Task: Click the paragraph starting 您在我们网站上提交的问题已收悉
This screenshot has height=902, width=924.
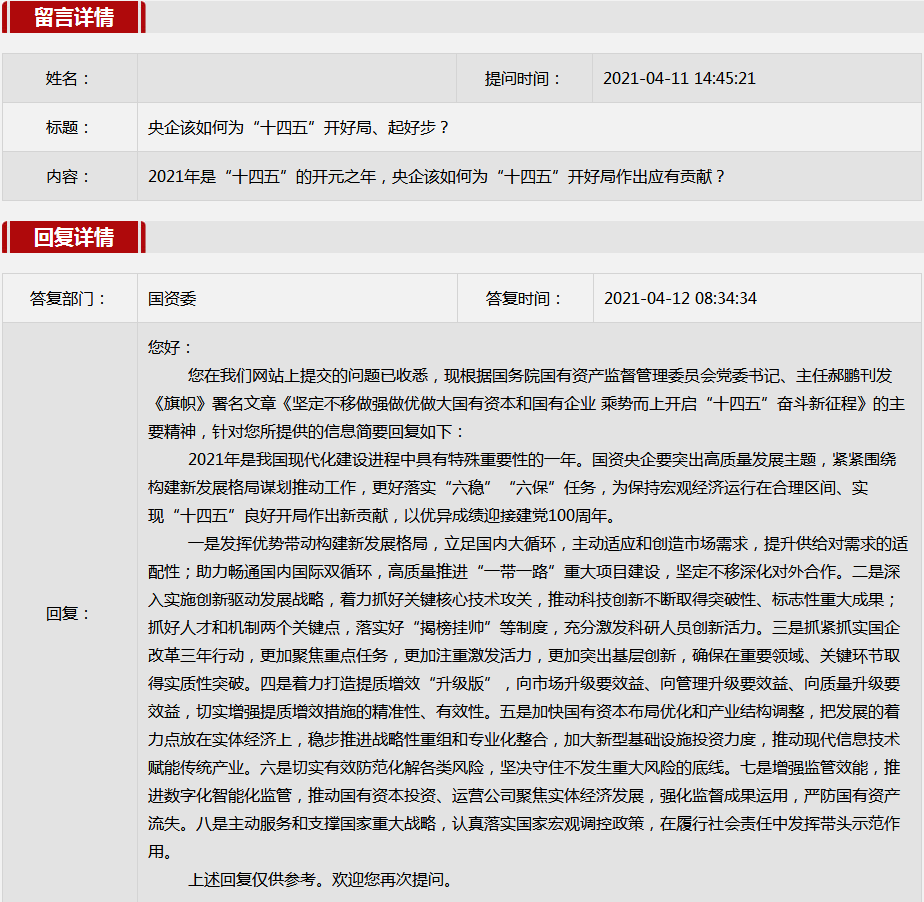Action: (x=526, y=404)
